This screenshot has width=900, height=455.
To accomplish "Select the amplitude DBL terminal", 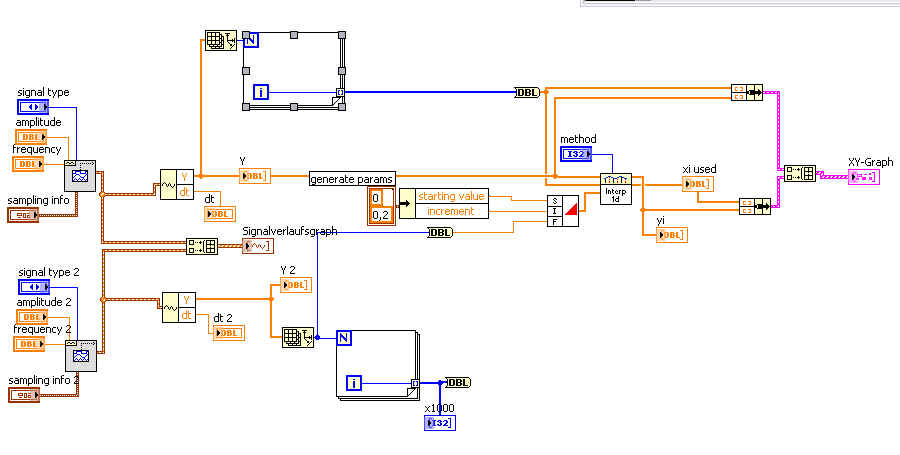I will (x=31, y=137).
